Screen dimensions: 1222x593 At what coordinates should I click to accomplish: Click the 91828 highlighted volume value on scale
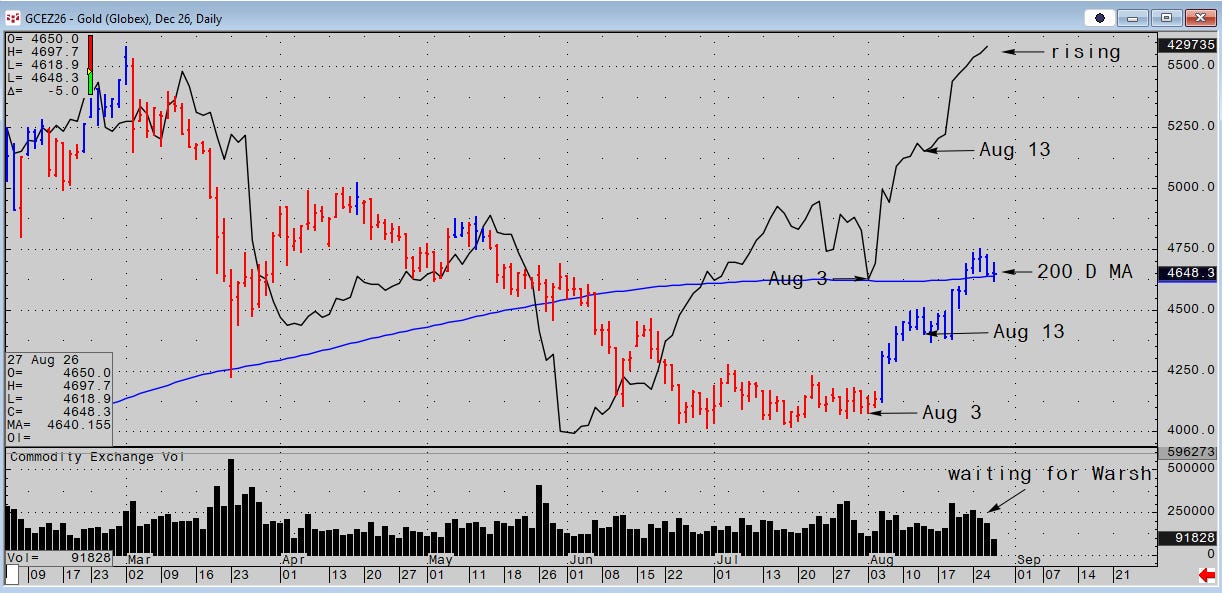coord(1188,538)
